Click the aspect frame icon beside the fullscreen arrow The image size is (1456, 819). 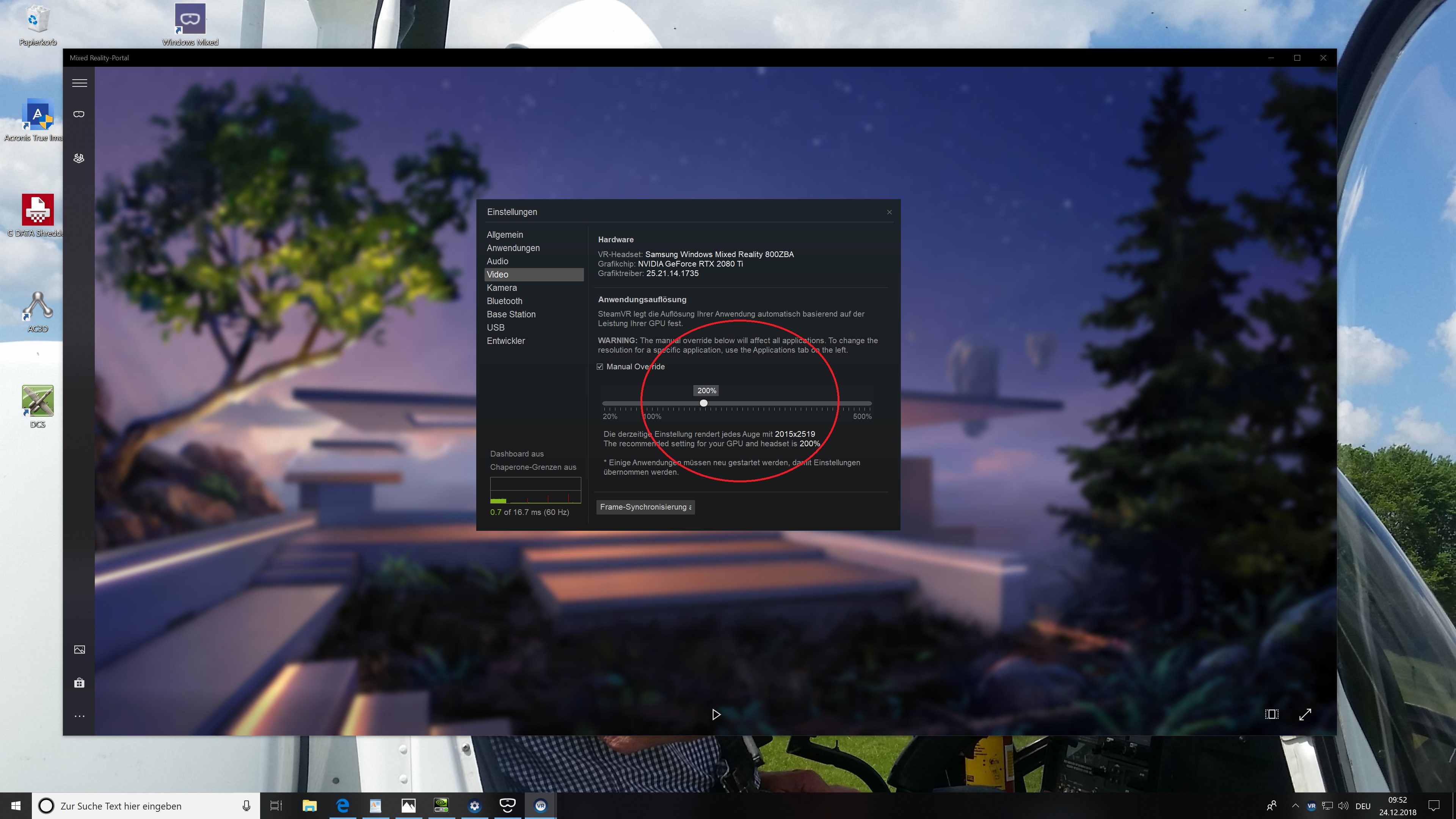1272,714
